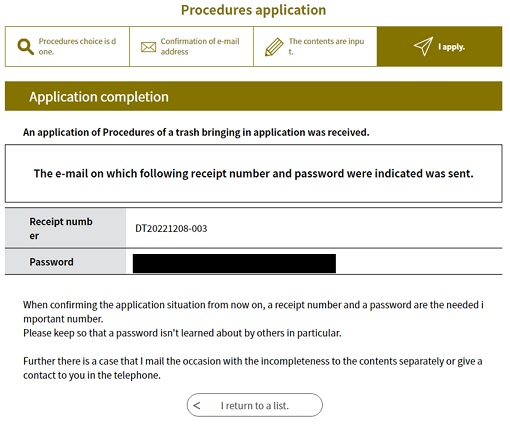The width and height of the screenshot is (510, 436).
Task: Click the blacked-out password value
Action: click(x=234, y=263)
